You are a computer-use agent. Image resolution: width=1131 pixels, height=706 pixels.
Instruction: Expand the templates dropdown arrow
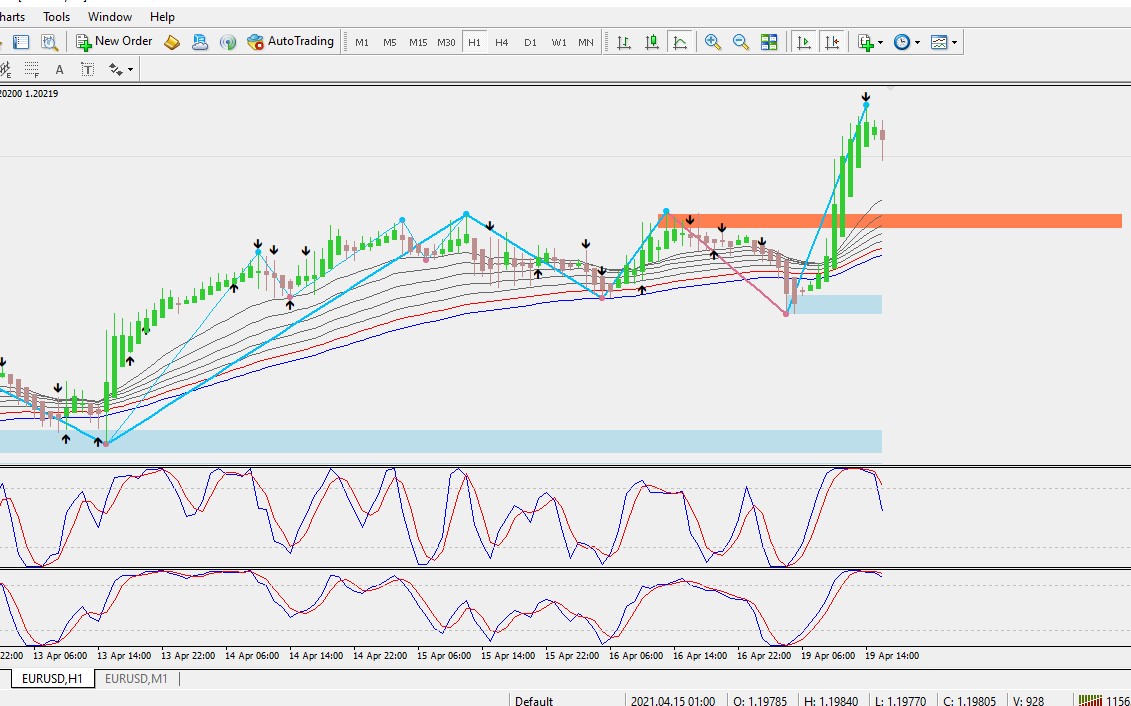pos(954,43)
